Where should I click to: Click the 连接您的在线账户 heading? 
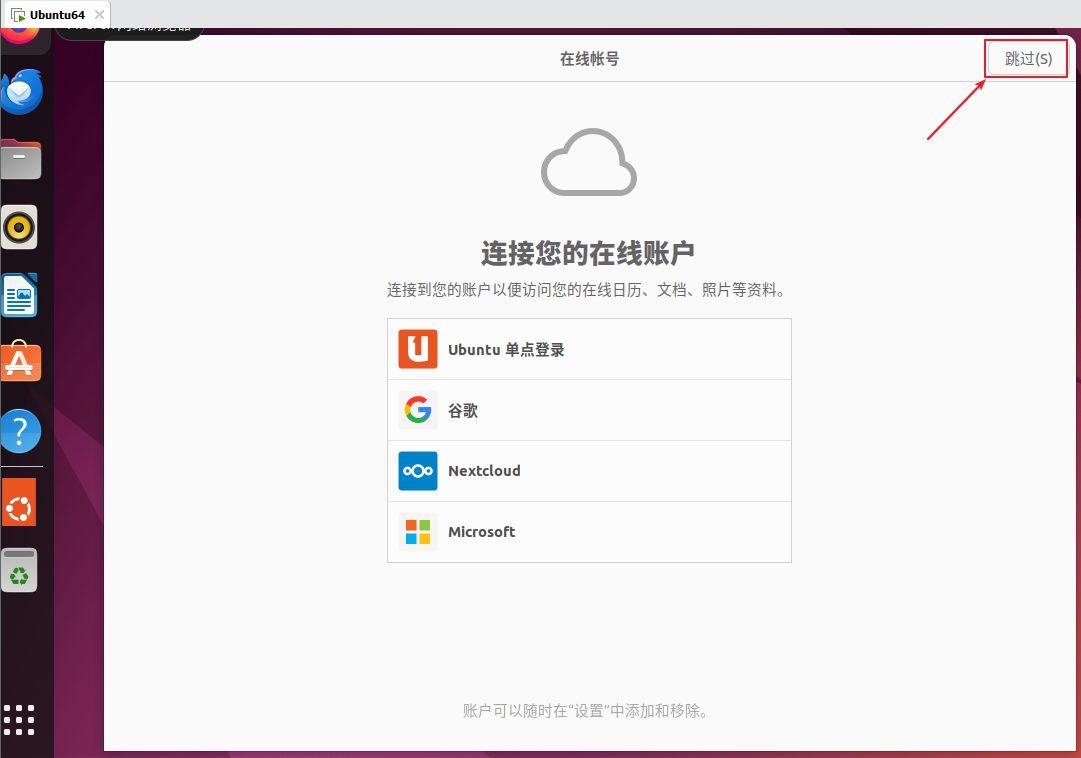click(588, 253)
